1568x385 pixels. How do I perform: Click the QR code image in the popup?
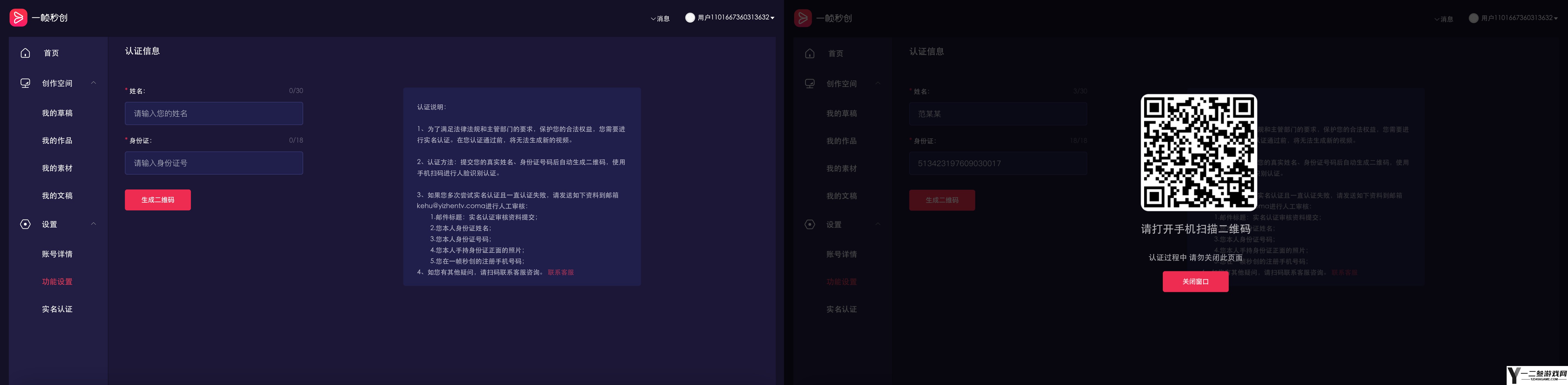1199,152
